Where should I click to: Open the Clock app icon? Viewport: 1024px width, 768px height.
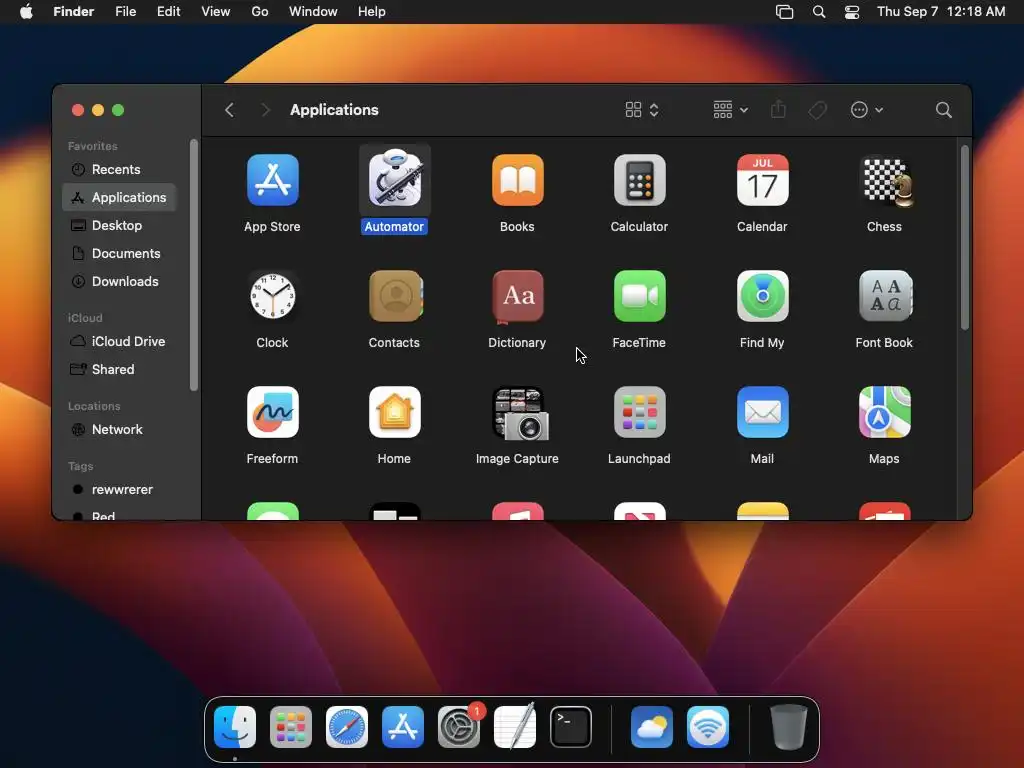coord(272,296)
